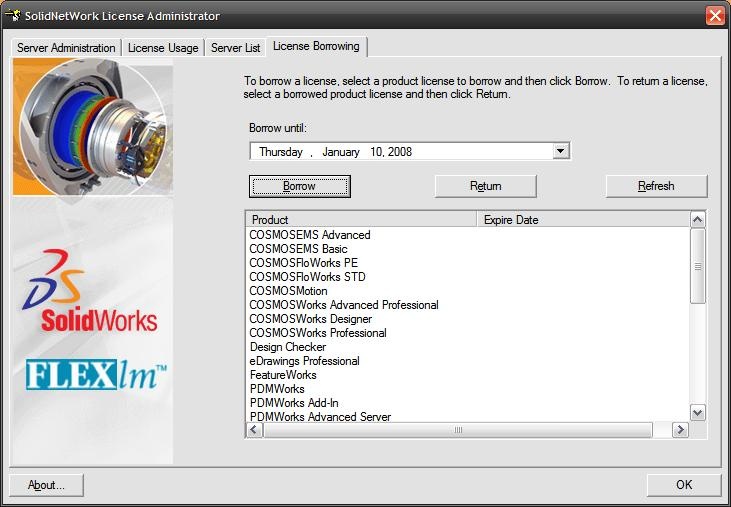Click the list's scroll down arrow

pyautogui.click(x=697, y=412)
